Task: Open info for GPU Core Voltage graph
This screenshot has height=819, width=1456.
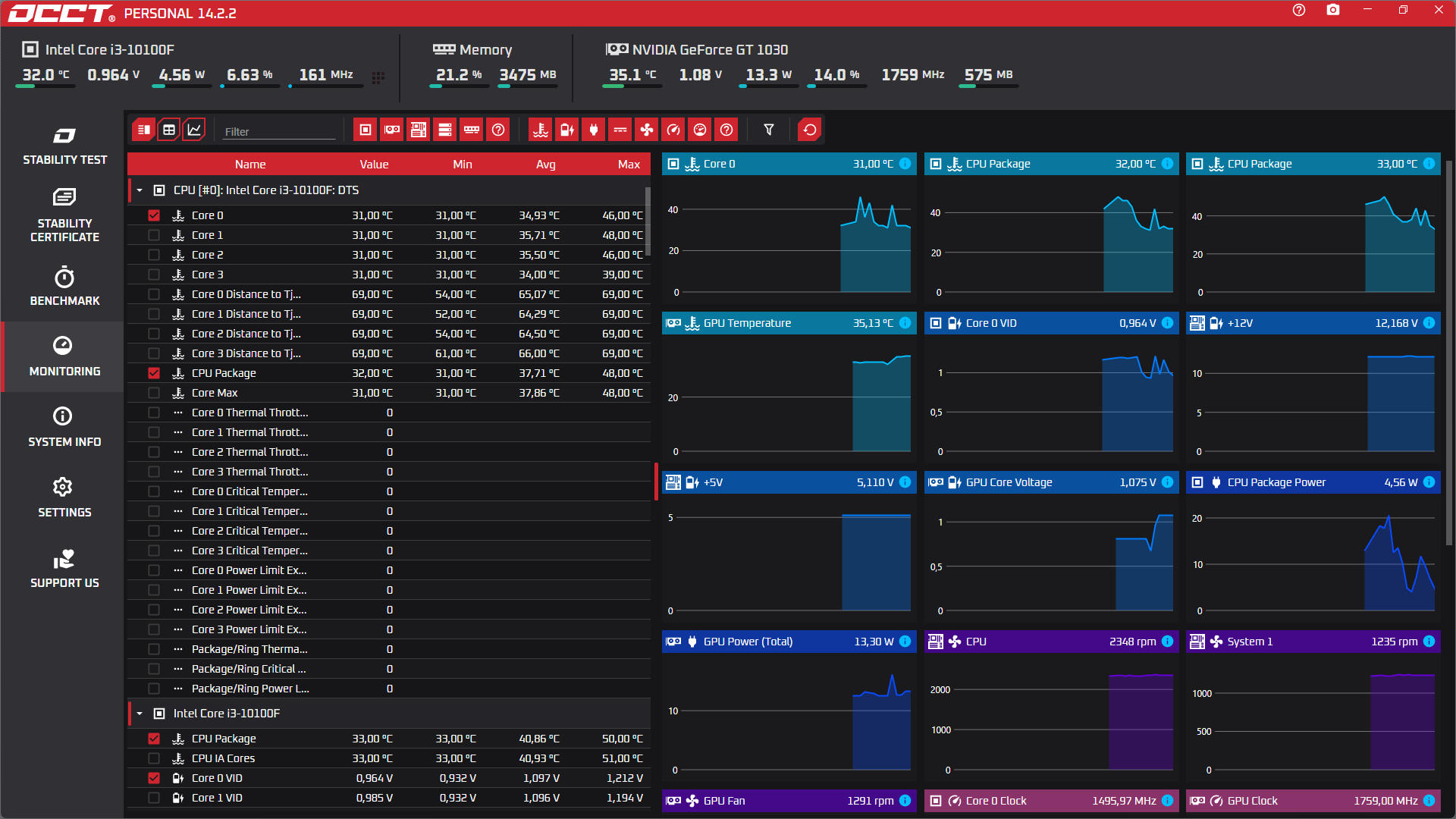Action: point(1167,482)
